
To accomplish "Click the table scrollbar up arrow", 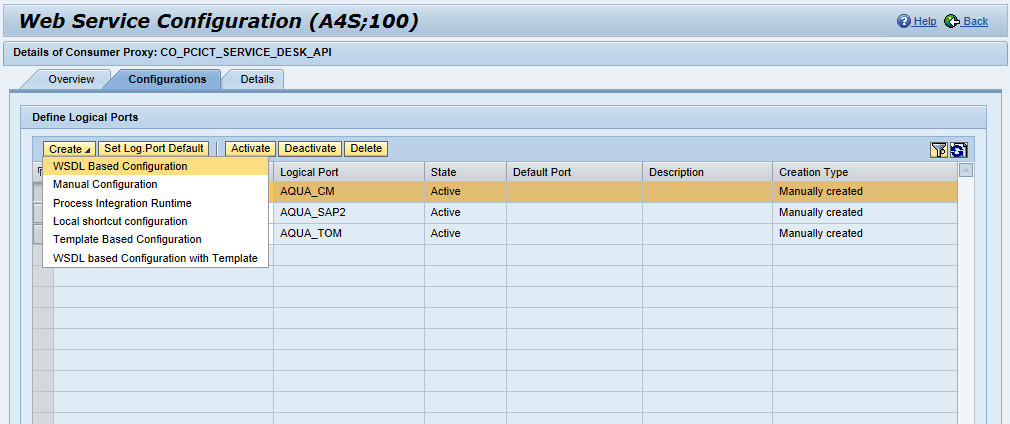I will tap(966, 171).
